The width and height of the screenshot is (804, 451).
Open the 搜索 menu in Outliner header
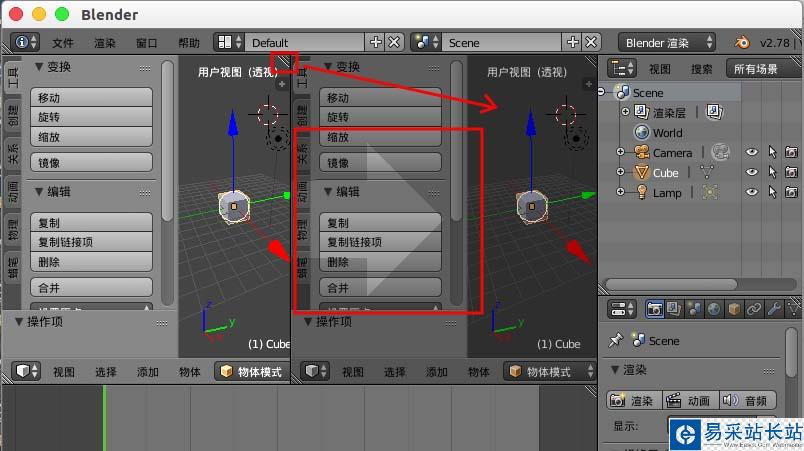(x=701, y=69)
